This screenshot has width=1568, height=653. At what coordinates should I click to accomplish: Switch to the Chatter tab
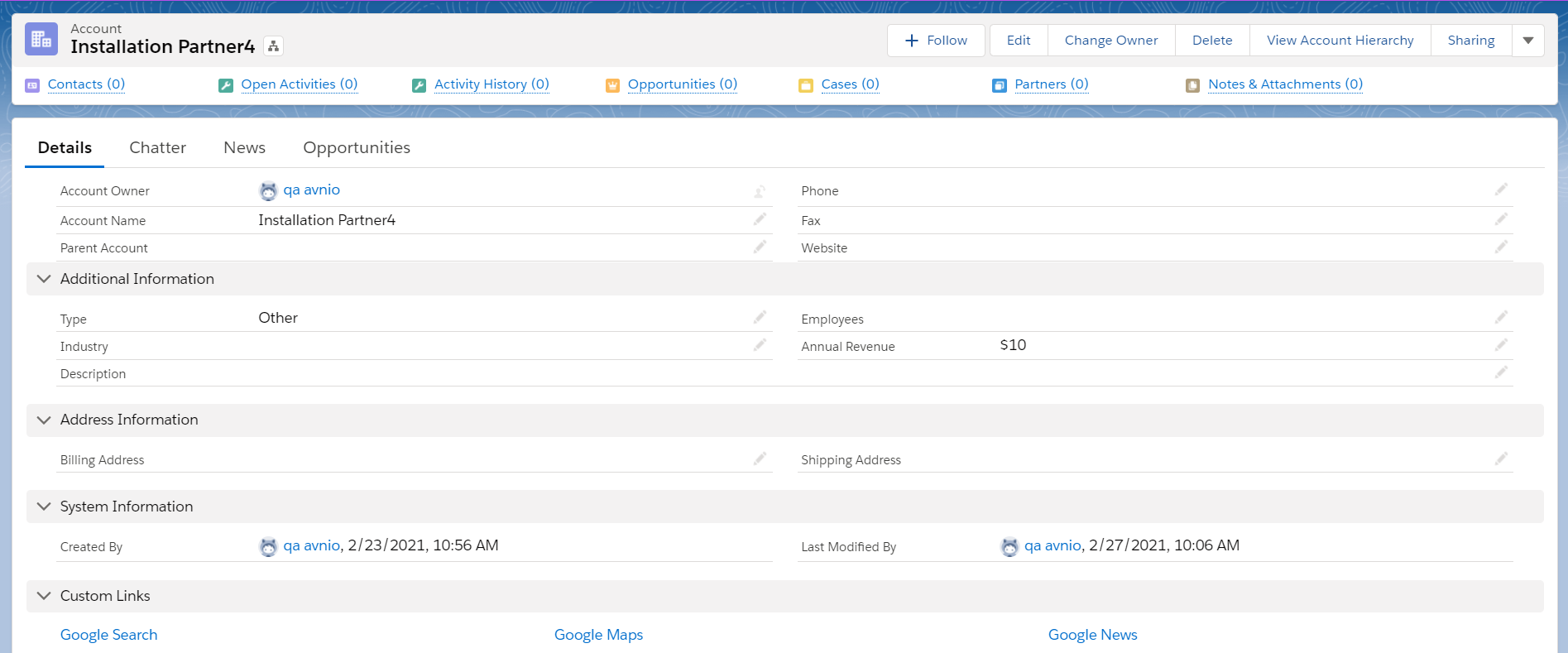(157, 147)
